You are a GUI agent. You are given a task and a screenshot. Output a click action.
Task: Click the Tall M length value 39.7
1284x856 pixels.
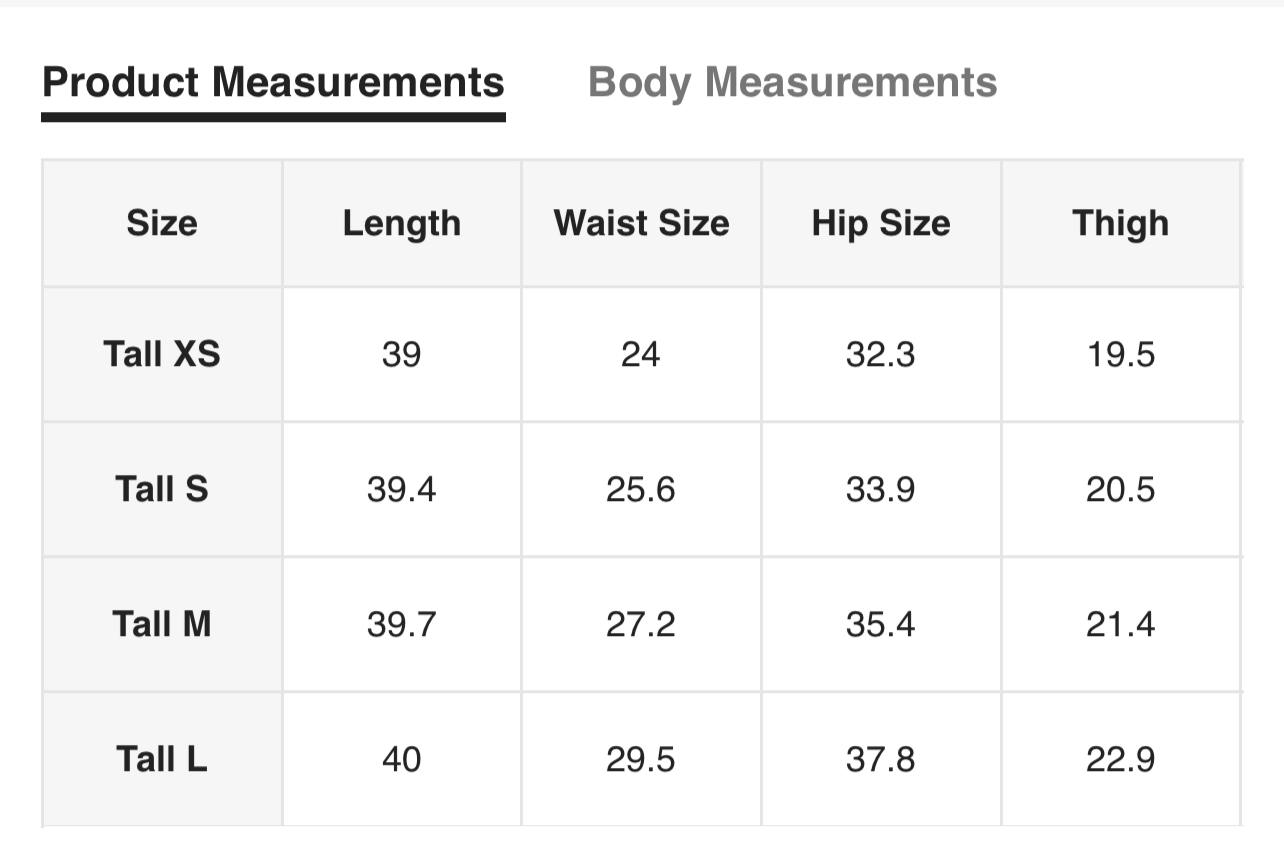[x=402, y=624]
